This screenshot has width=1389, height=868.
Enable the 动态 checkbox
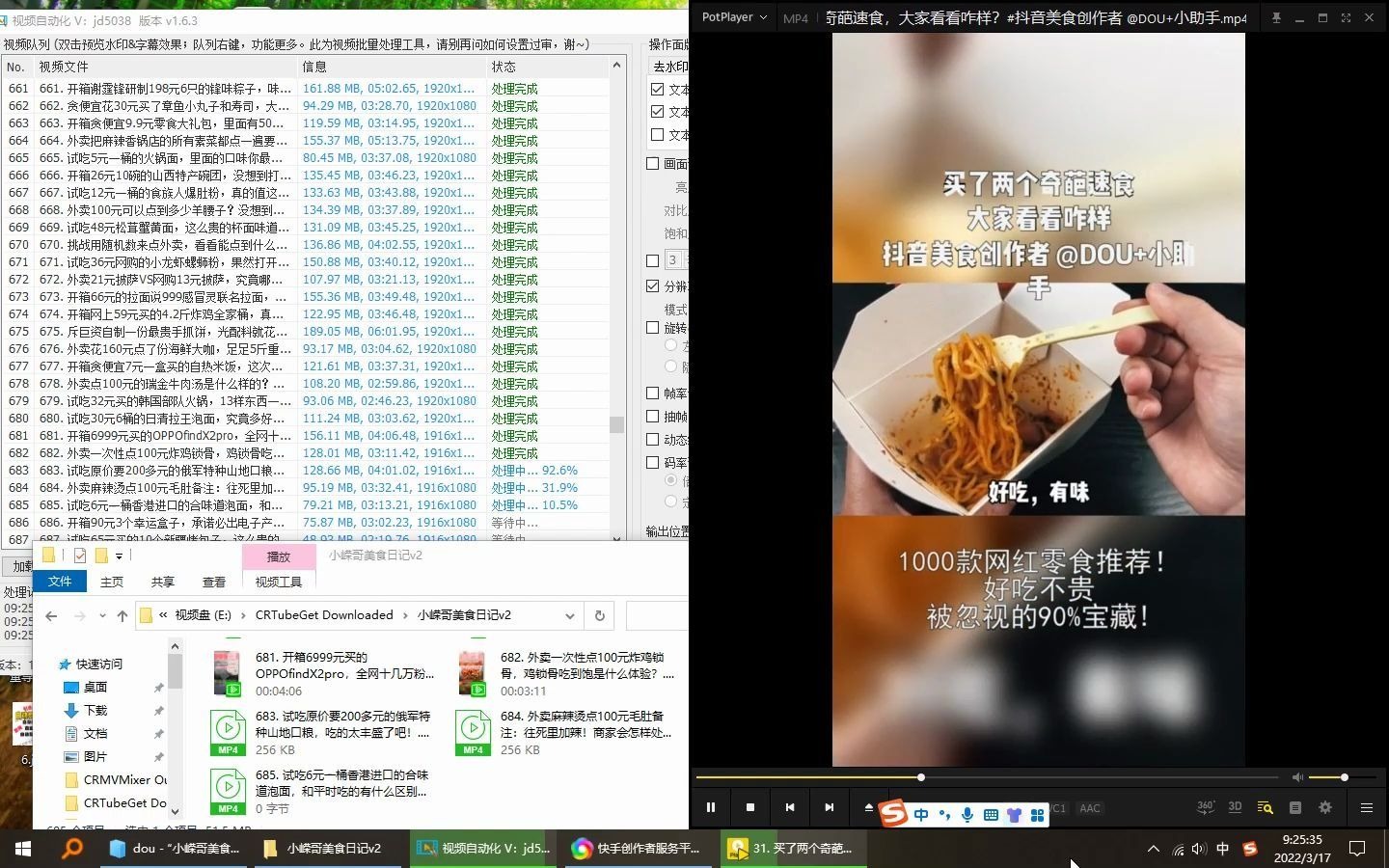click(x=653, y=440)
